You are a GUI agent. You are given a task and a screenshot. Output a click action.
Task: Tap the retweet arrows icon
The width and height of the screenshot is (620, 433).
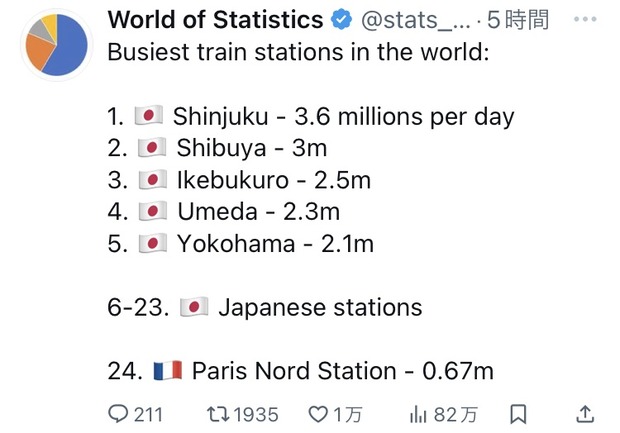coord(218,414)
